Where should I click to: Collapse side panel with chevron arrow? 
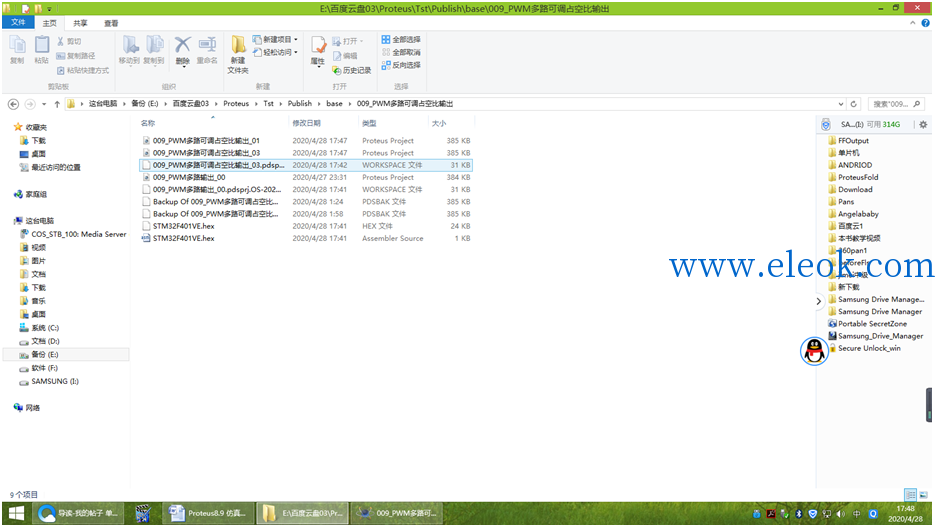[x=819, y=302]
